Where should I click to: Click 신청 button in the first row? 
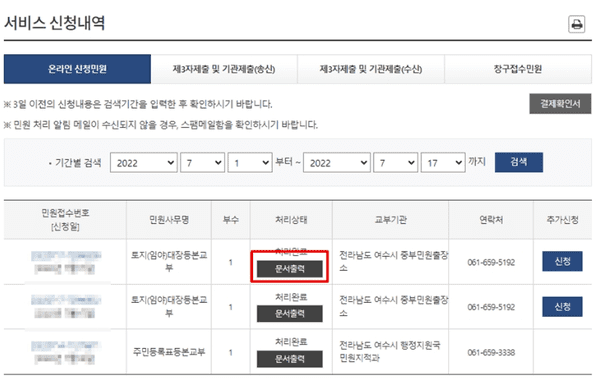pyautogui.click(x=562, y=261)
